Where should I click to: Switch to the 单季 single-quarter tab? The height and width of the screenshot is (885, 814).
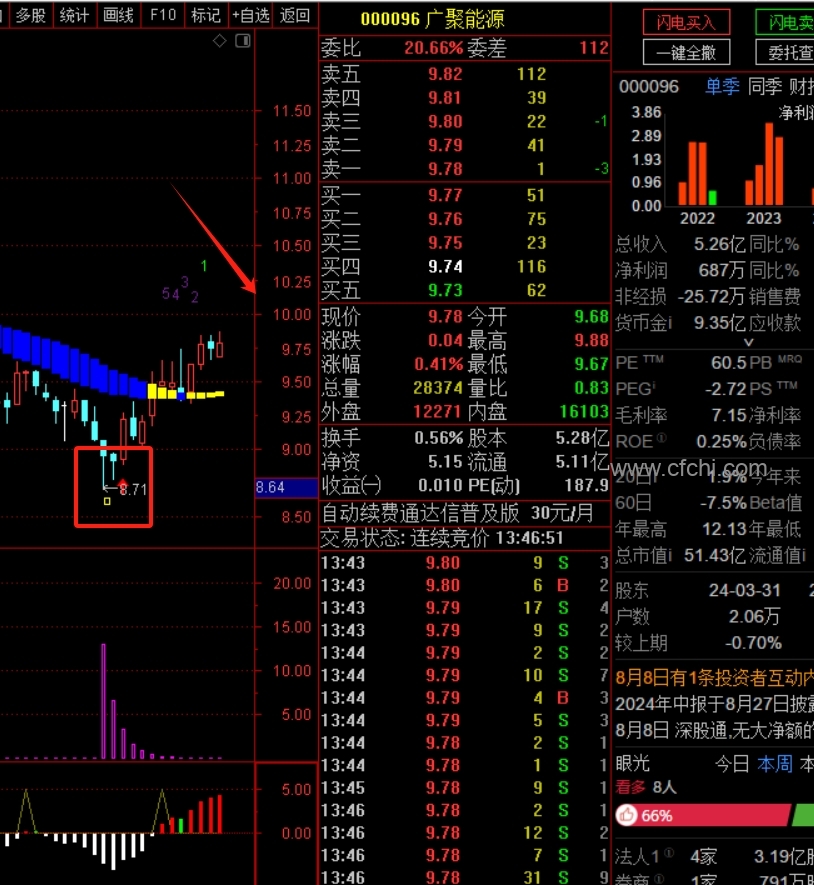(723, 86)
